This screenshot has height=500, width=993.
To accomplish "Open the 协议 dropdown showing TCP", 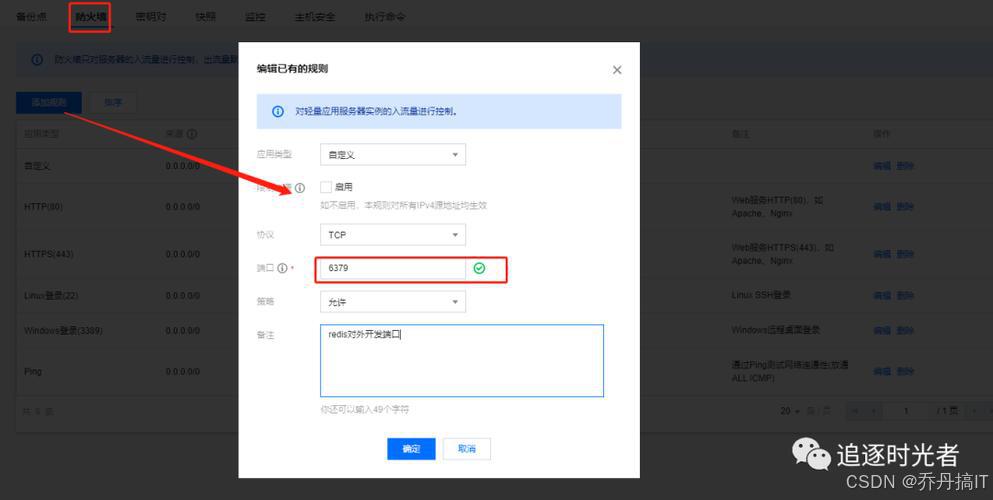I will 393,235.
